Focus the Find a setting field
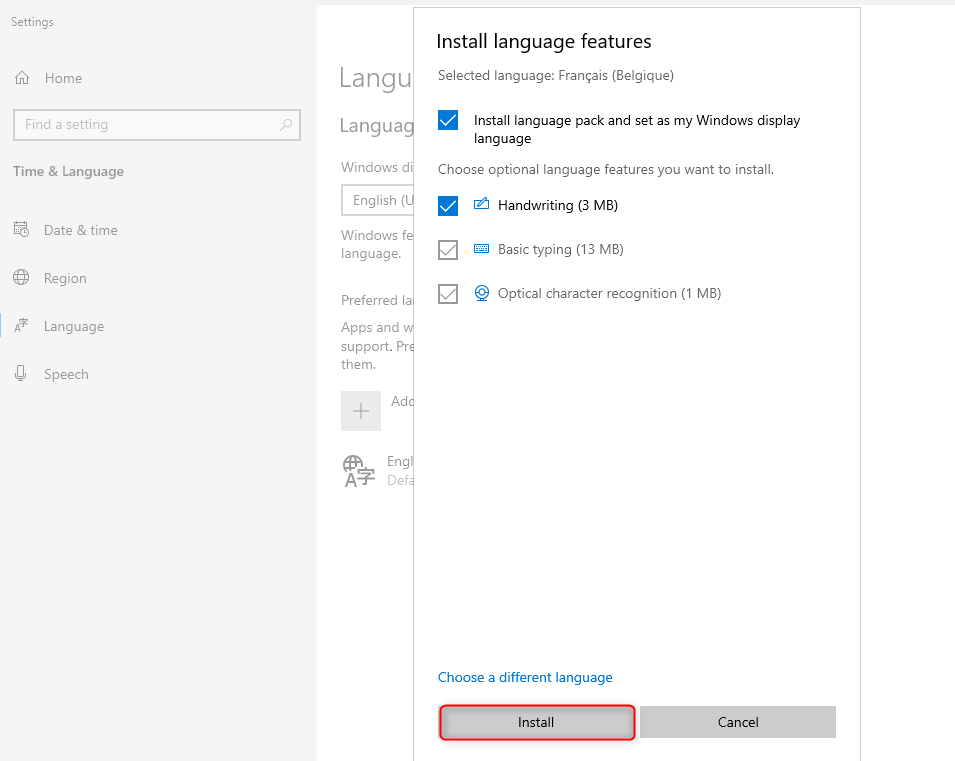This screenshot has width=955, height=761. coord(157,125)
